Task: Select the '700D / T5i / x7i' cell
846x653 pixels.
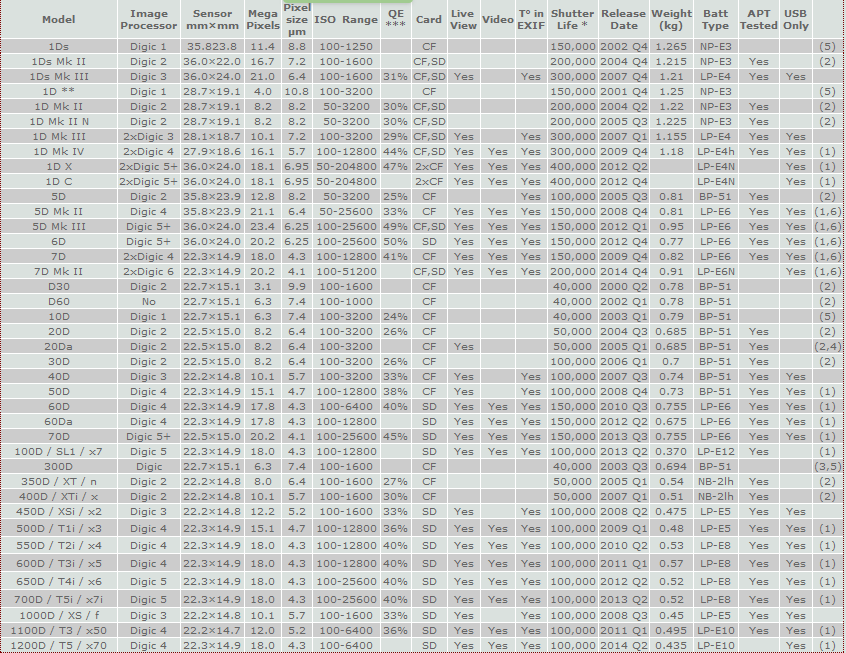Action: coord(58,600)
